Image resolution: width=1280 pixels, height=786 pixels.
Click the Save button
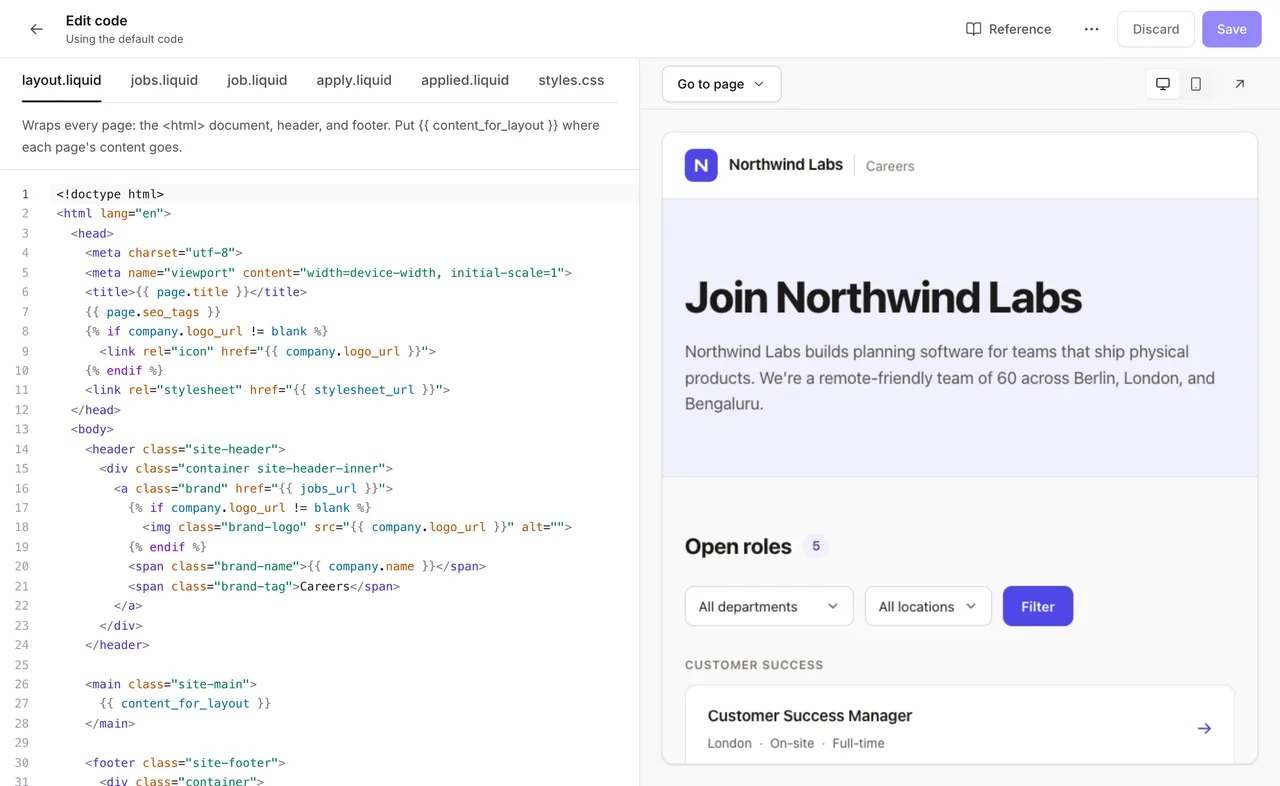pyautogui.click(x=1231, y=29)
